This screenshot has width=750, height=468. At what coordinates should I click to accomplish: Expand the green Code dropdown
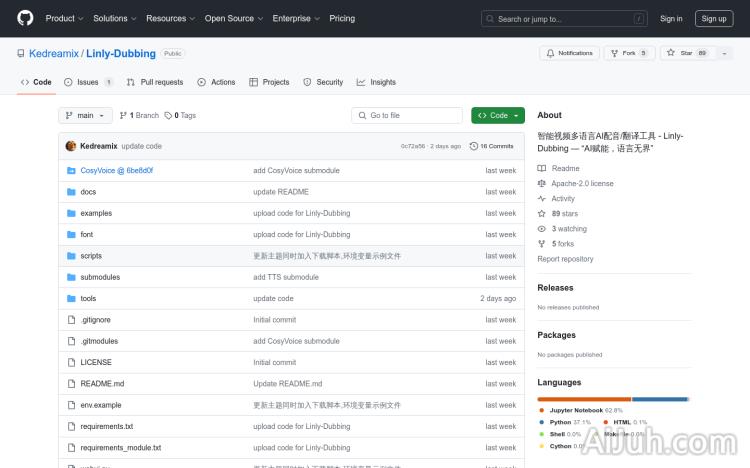tap(497, 115)
